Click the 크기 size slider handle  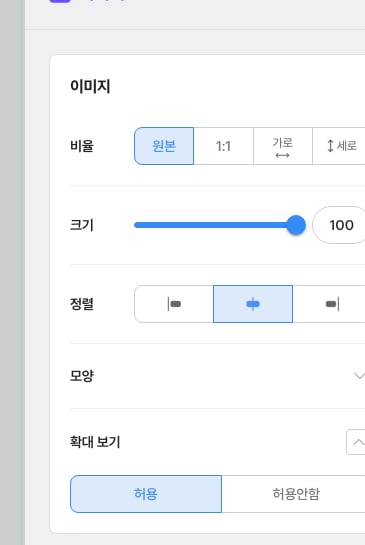[x=296, y=225]
